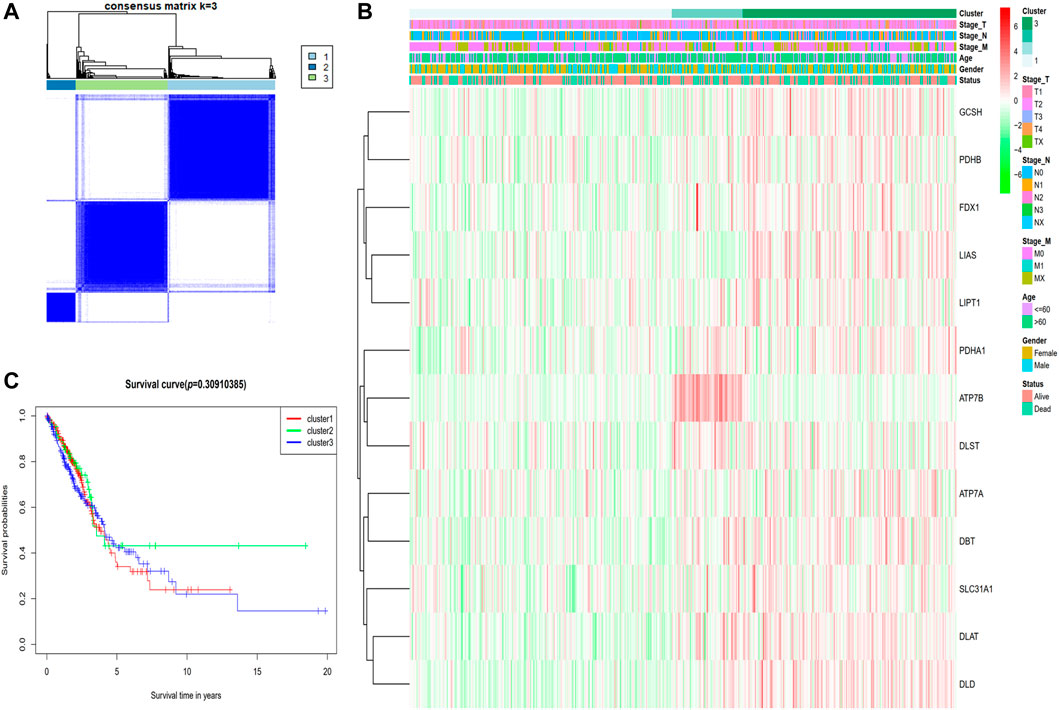The height and width of the screenshot is (710, 1059).
Task: Click the 'Stage_N' label beside the annotation bars
Action: click(972, 36)
